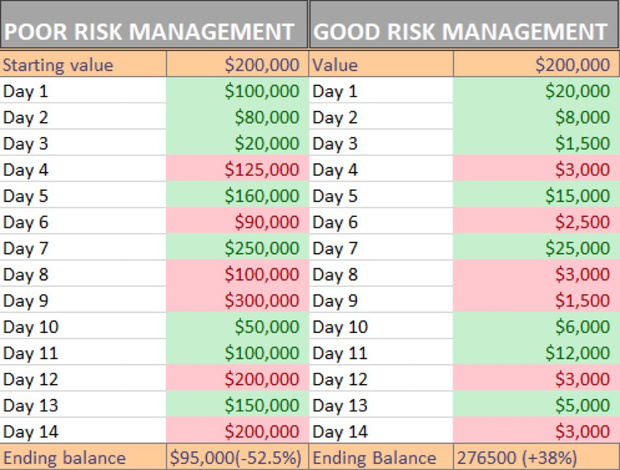The width and height of the screenshot is (620, 470).
Task: Click the poor-risk starting value $200,000 cell
Action: click(x=238, y=64)
